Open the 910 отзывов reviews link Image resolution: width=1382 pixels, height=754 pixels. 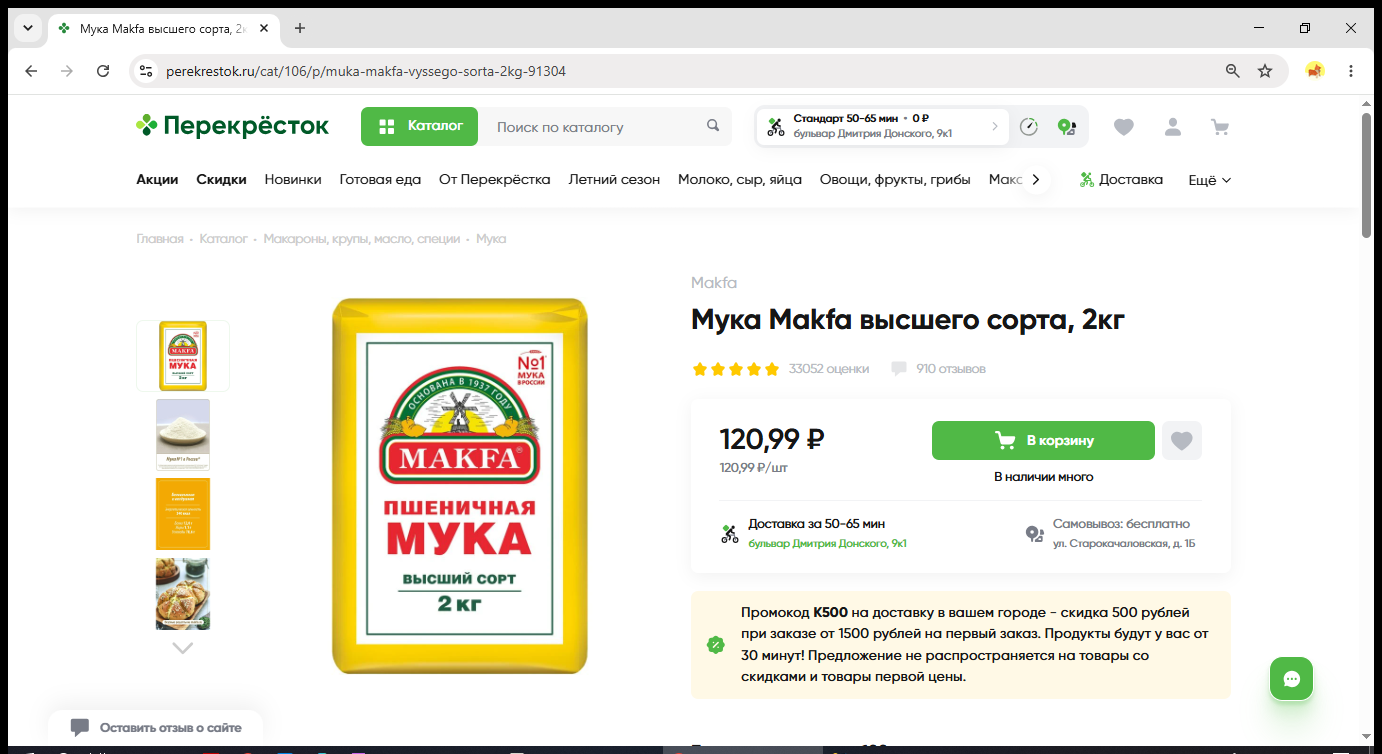(950, 369)
